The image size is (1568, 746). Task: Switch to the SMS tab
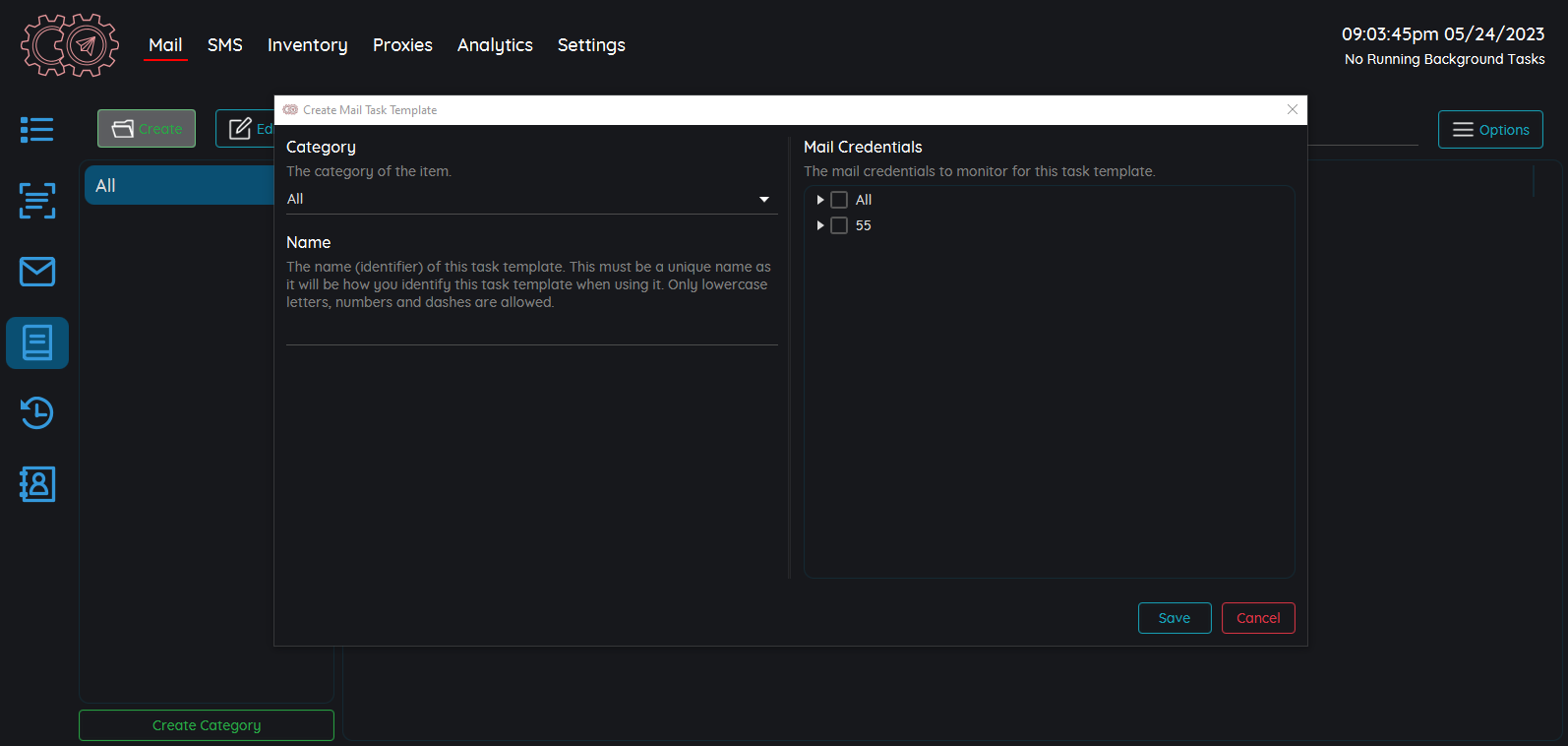[224, 45]
